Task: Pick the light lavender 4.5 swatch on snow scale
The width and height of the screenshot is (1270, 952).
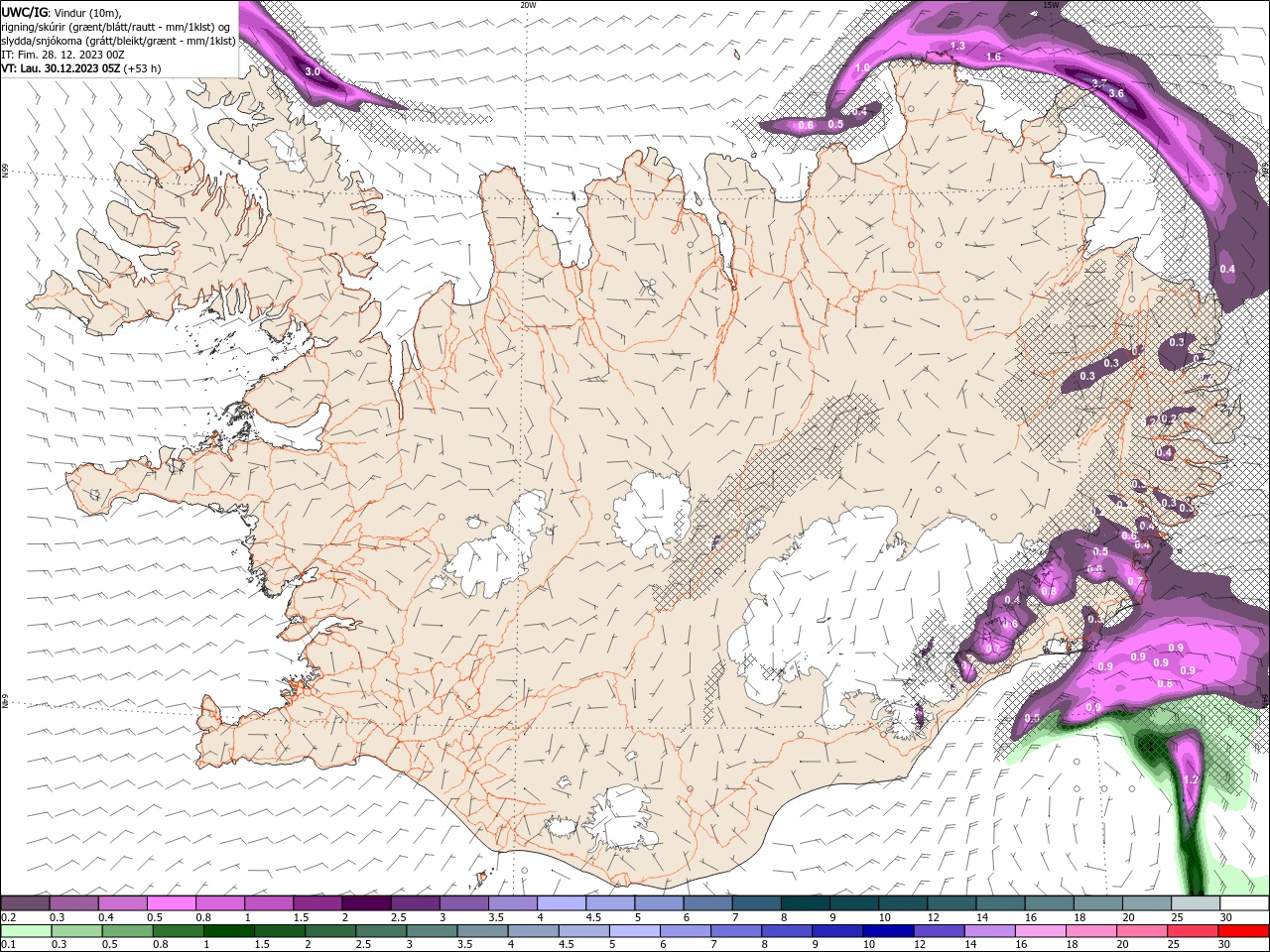Action: tap(610, 903)
